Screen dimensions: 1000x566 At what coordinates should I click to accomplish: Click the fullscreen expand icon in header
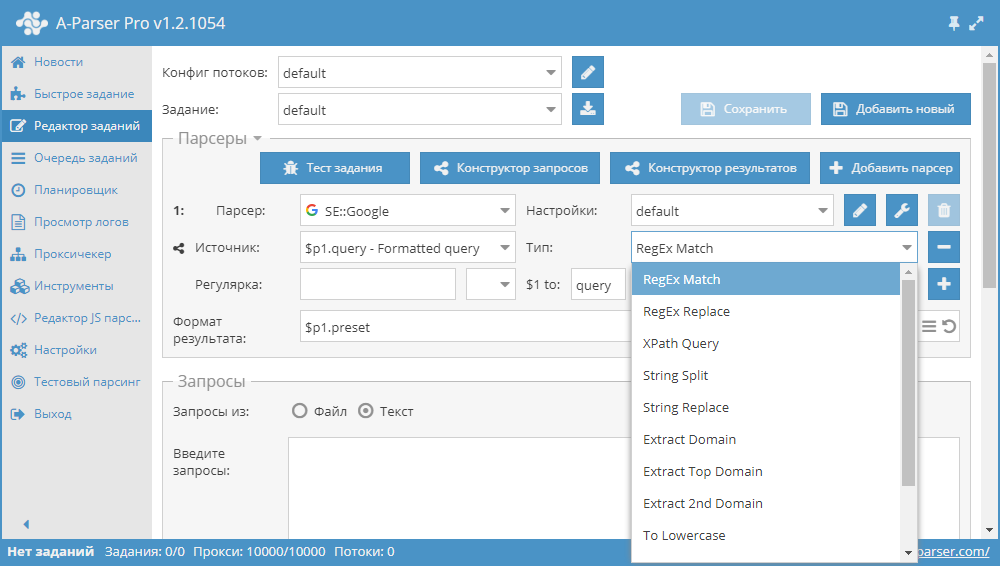[x=976, y=24]
